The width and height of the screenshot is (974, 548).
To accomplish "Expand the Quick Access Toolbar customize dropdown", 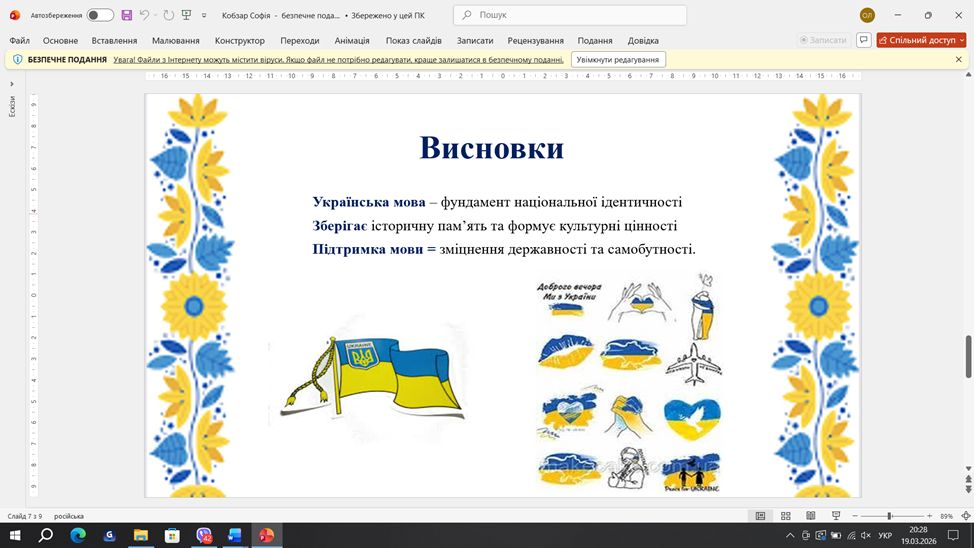I will [x=204, y=16].
